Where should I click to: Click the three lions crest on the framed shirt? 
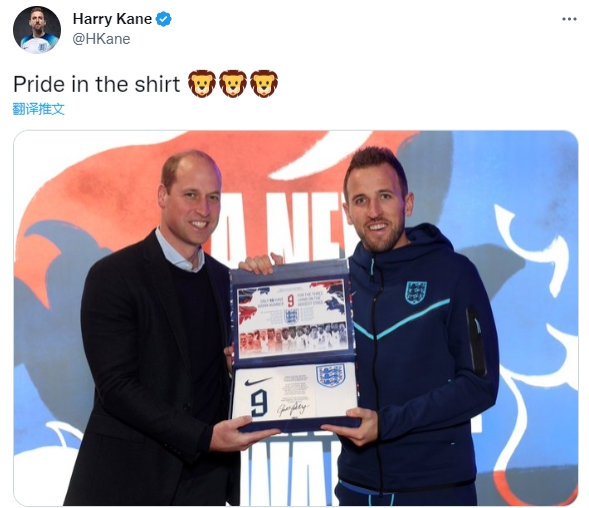(331, 375)
